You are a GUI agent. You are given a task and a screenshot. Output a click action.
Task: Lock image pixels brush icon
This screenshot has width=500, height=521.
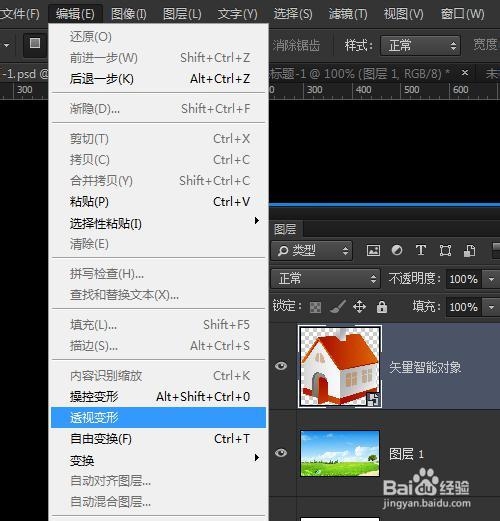coord(338,306)
